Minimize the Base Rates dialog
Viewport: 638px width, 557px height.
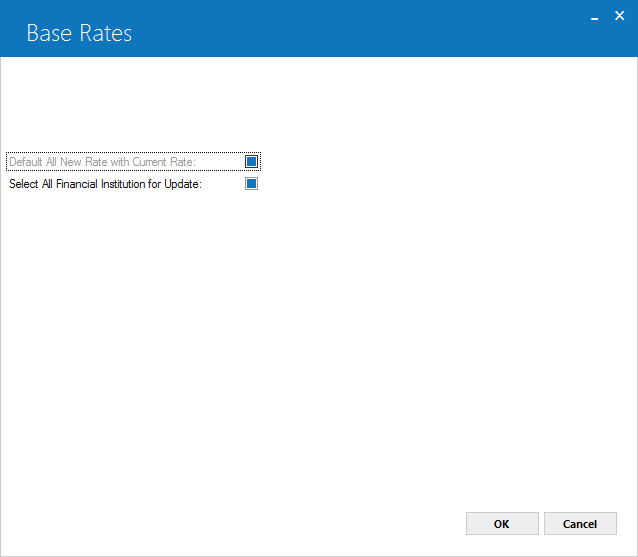point(594,17)
